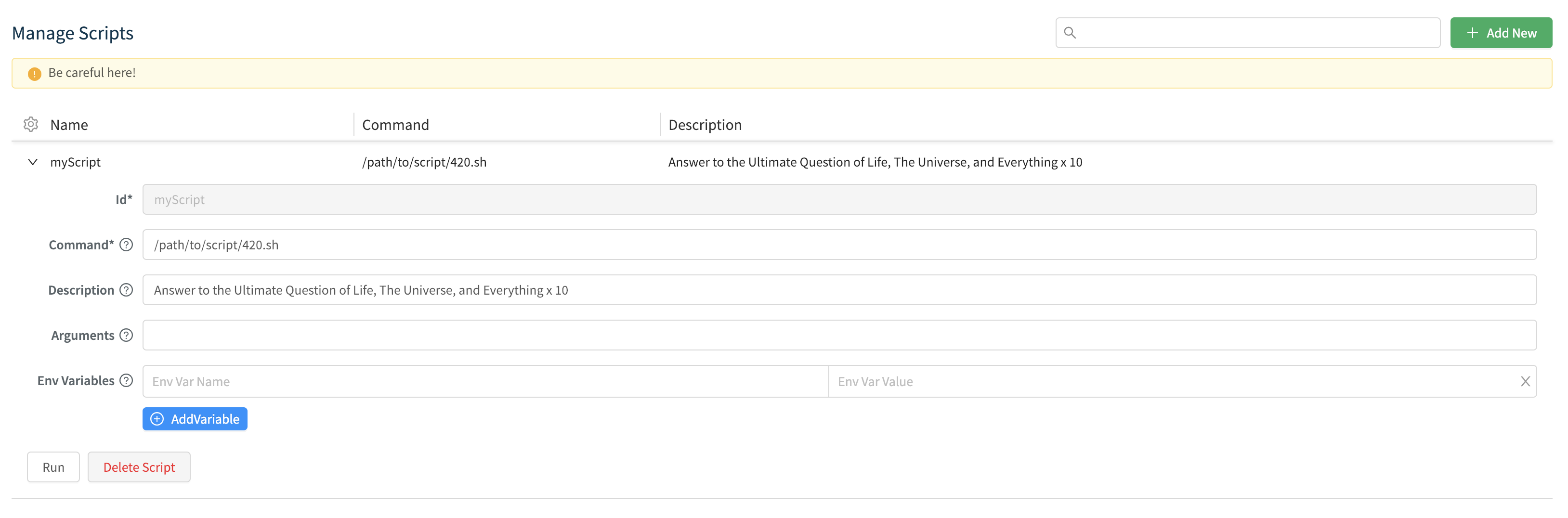This screenshot has width=1568, height=518.
Task: Click the warning icon in the caution banner
Action: [x=35, y=73]
